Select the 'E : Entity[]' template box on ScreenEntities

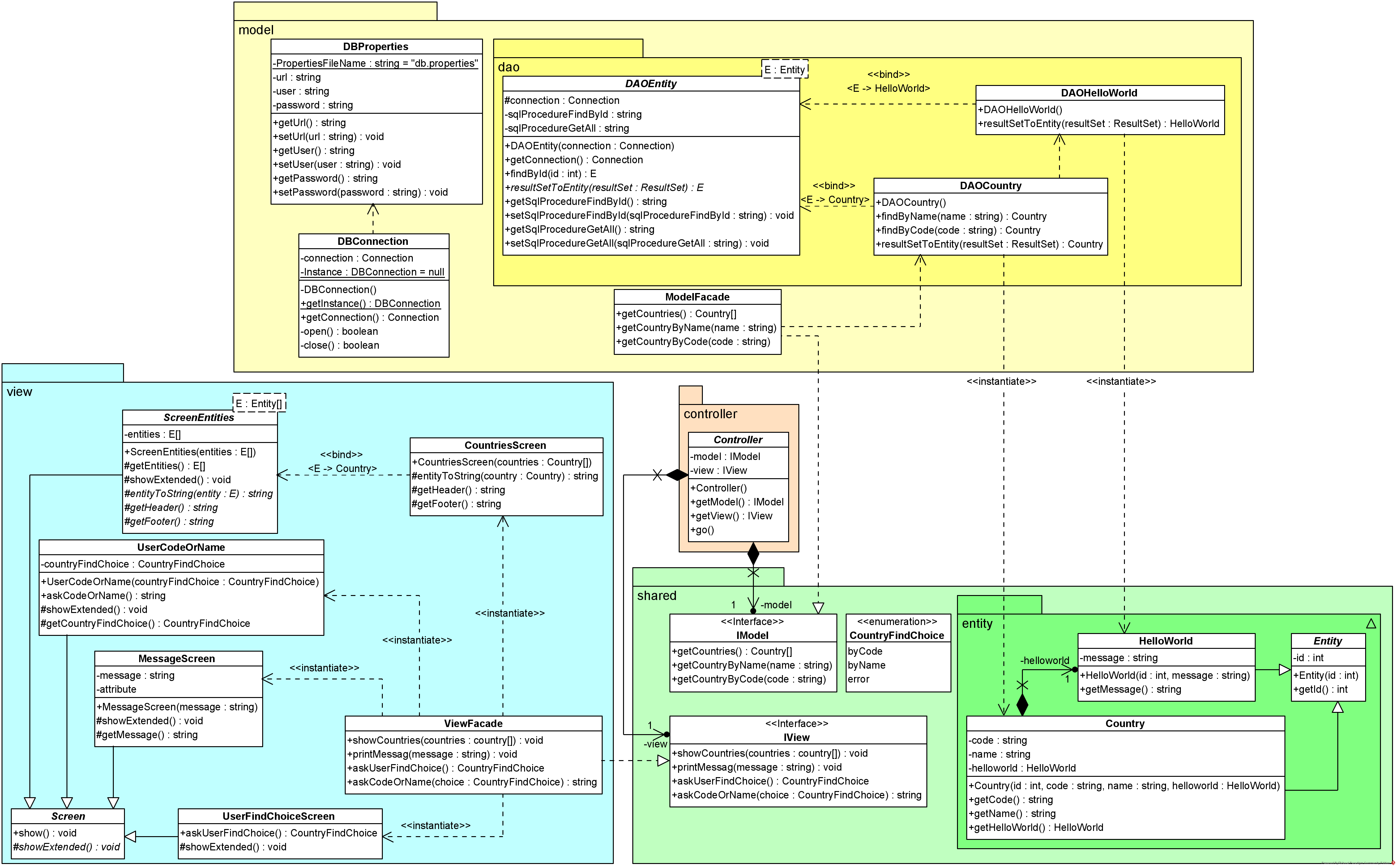[x=259, y=404]
